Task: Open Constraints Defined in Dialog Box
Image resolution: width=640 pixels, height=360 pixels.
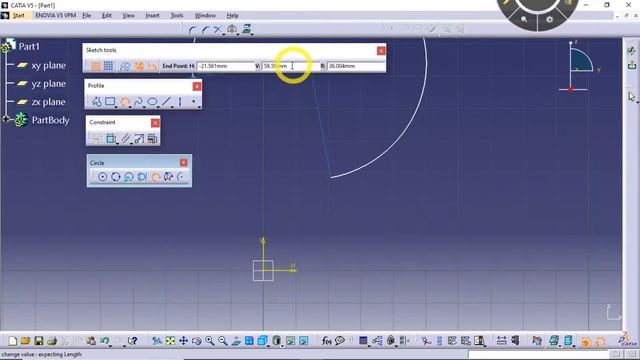Action: click(97, 139)
